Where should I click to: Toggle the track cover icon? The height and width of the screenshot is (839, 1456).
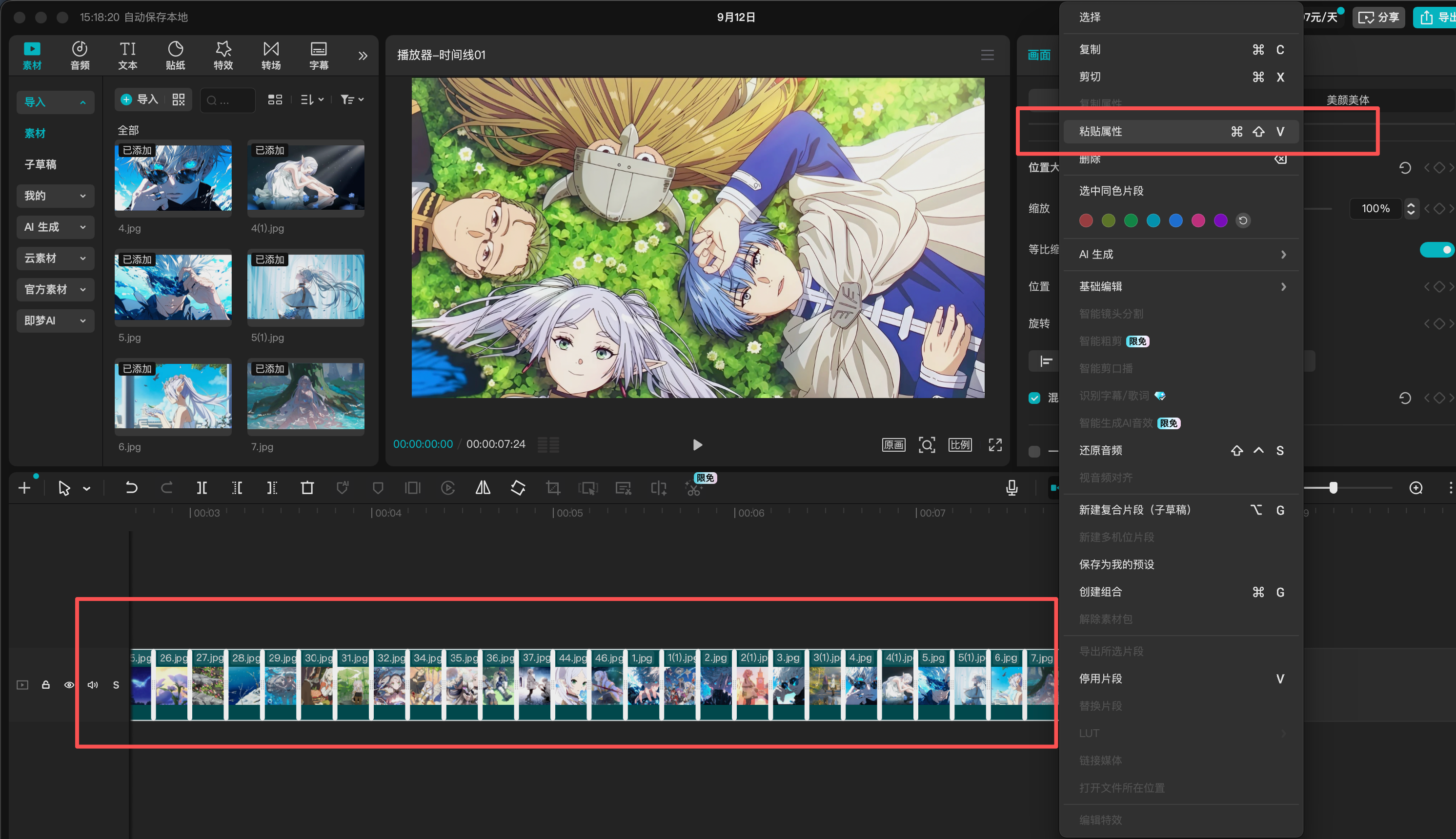[22, 684]
